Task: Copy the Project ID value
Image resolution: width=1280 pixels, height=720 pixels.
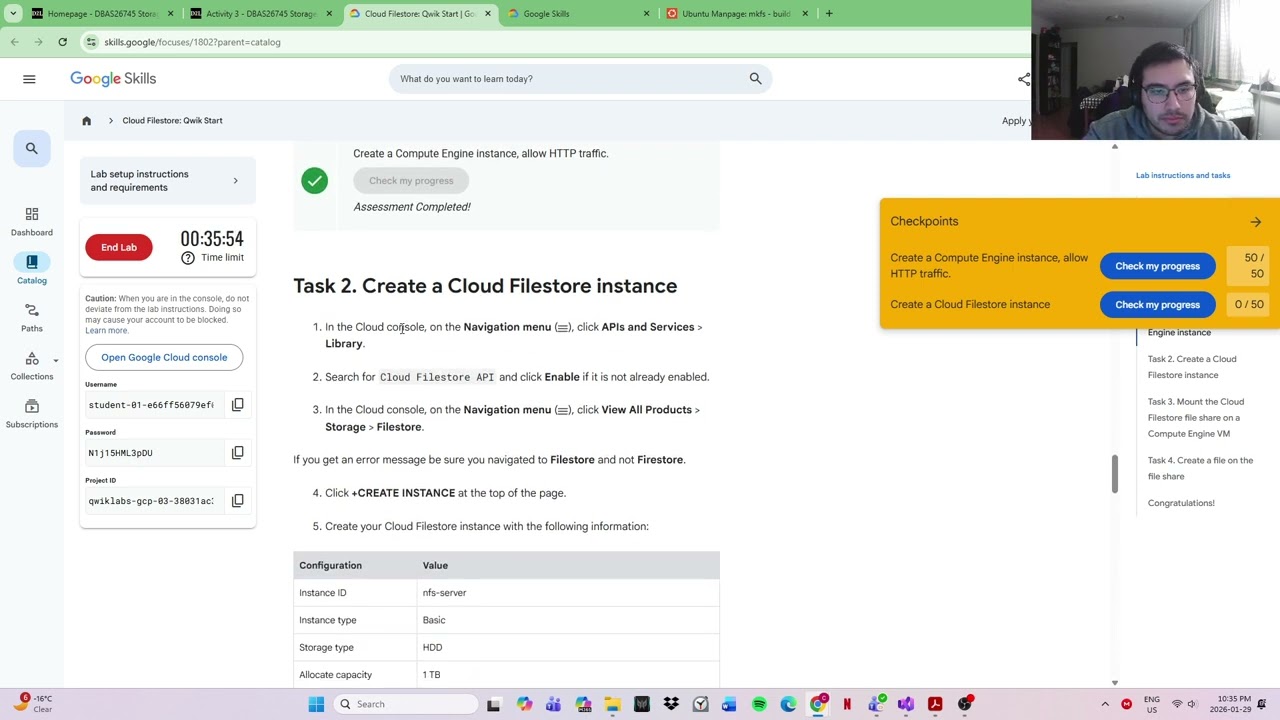Action: pos(238,501)
